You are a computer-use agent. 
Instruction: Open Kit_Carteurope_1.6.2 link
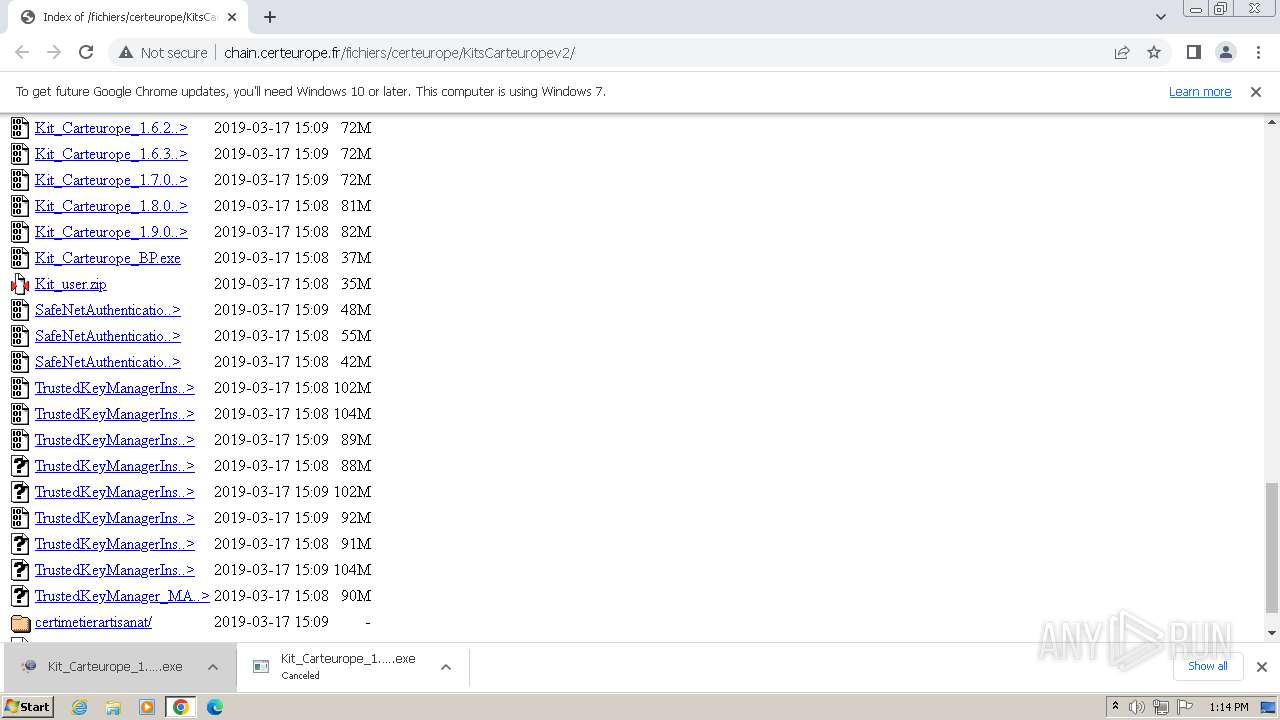(x=111, y=128)
